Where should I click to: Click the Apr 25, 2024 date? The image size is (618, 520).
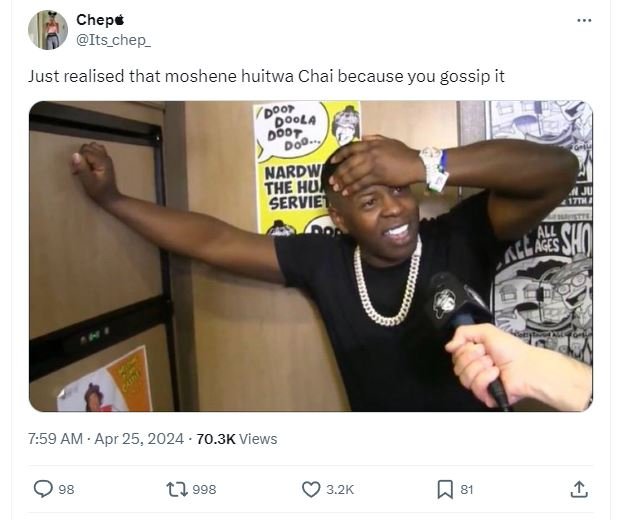tap(139, 439)
